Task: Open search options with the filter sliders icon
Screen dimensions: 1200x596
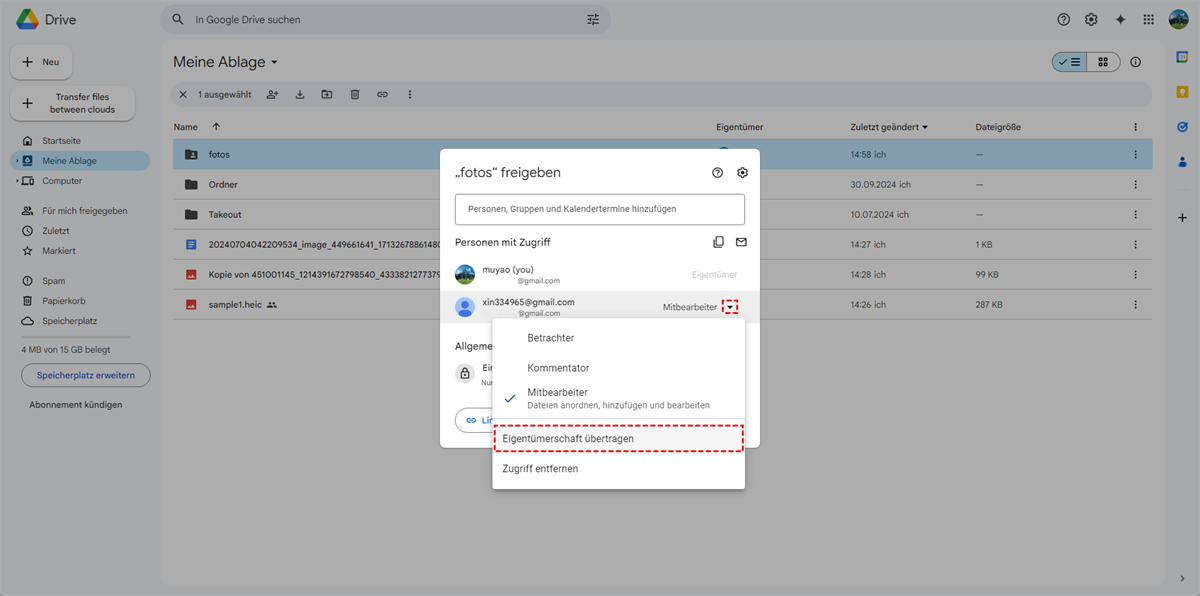Action: pos(592,19)
